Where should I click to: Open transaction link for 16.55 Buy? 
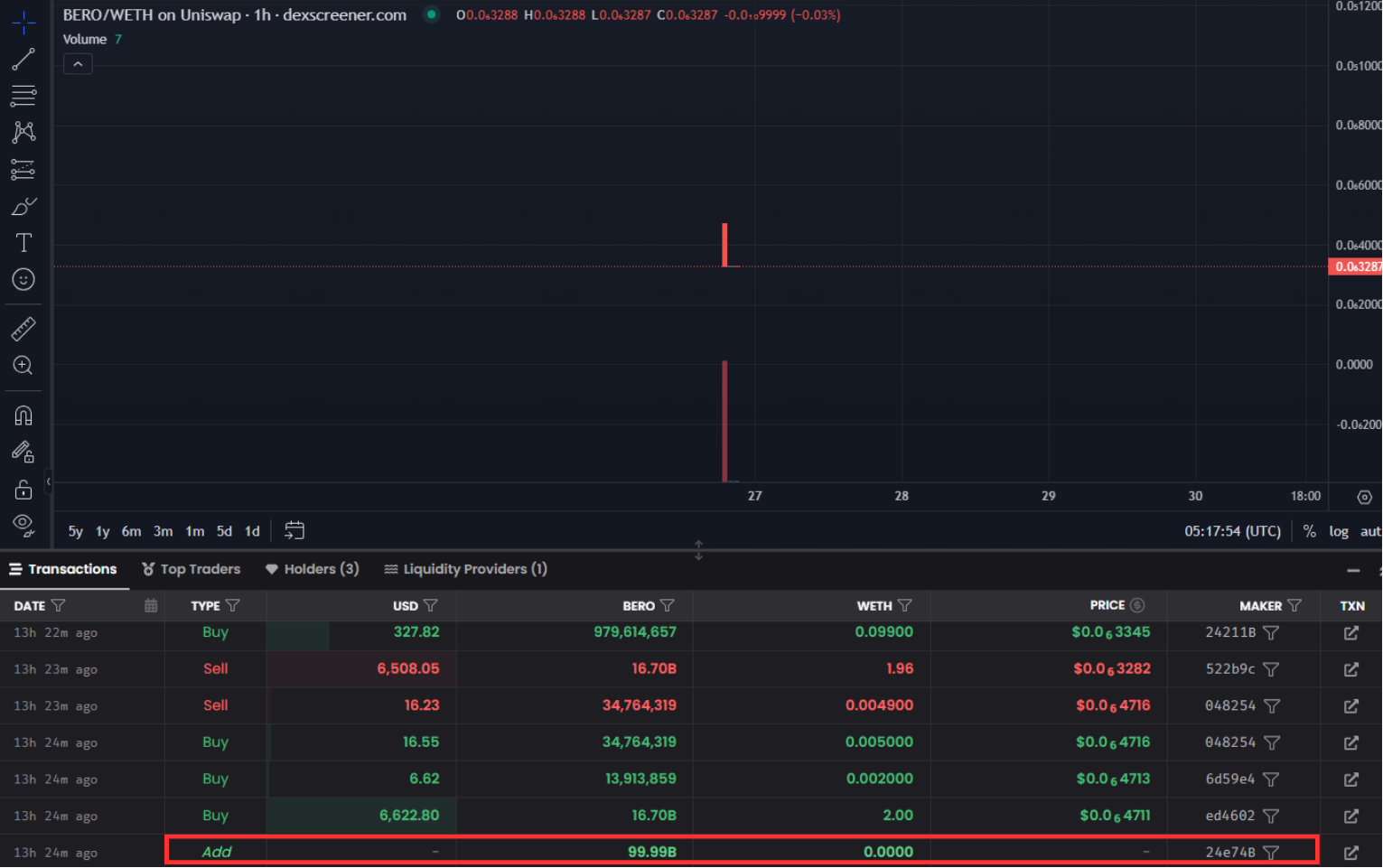[1351, 742]
